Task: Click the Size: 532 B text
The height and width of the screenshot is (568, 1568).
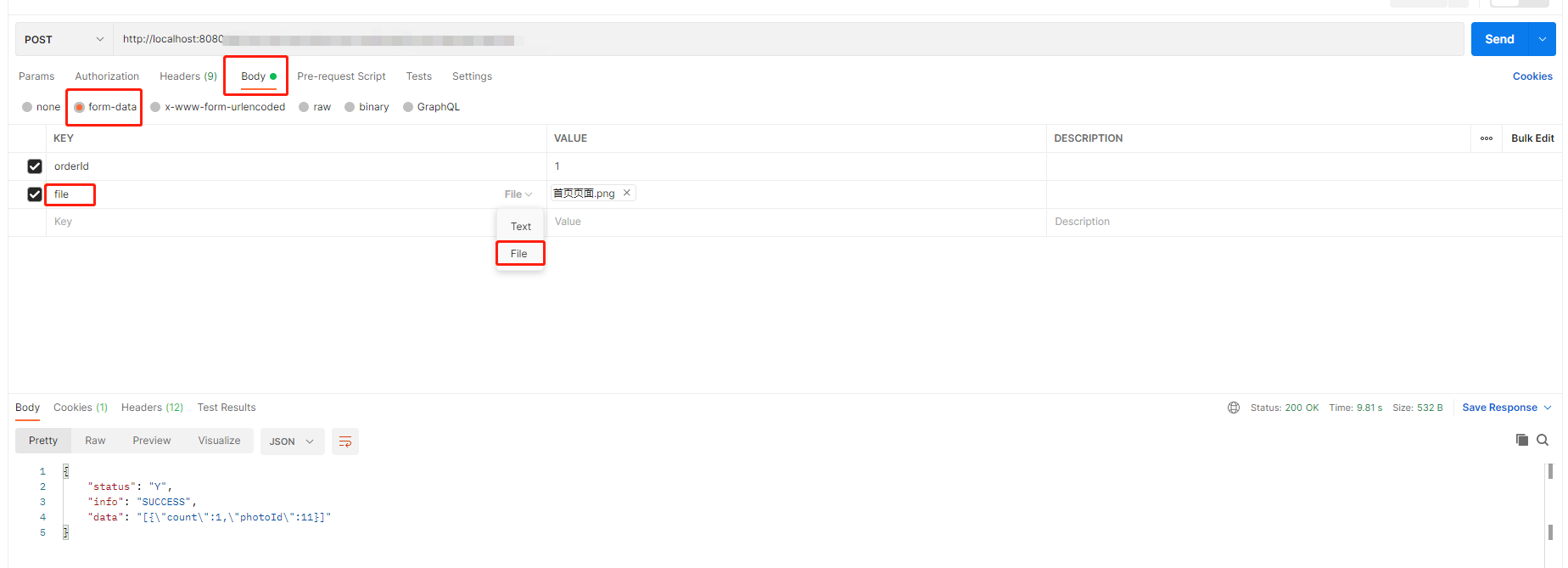Action: tap(1417, 408)
